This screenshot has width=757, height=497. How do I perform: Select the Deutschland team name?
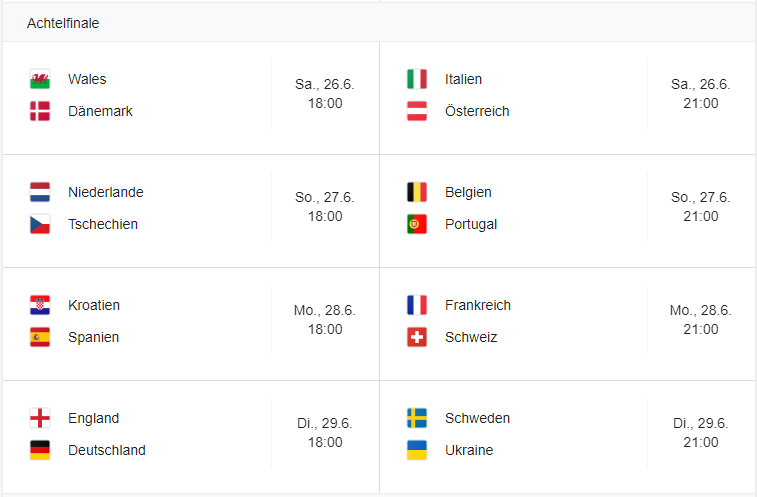107,450
